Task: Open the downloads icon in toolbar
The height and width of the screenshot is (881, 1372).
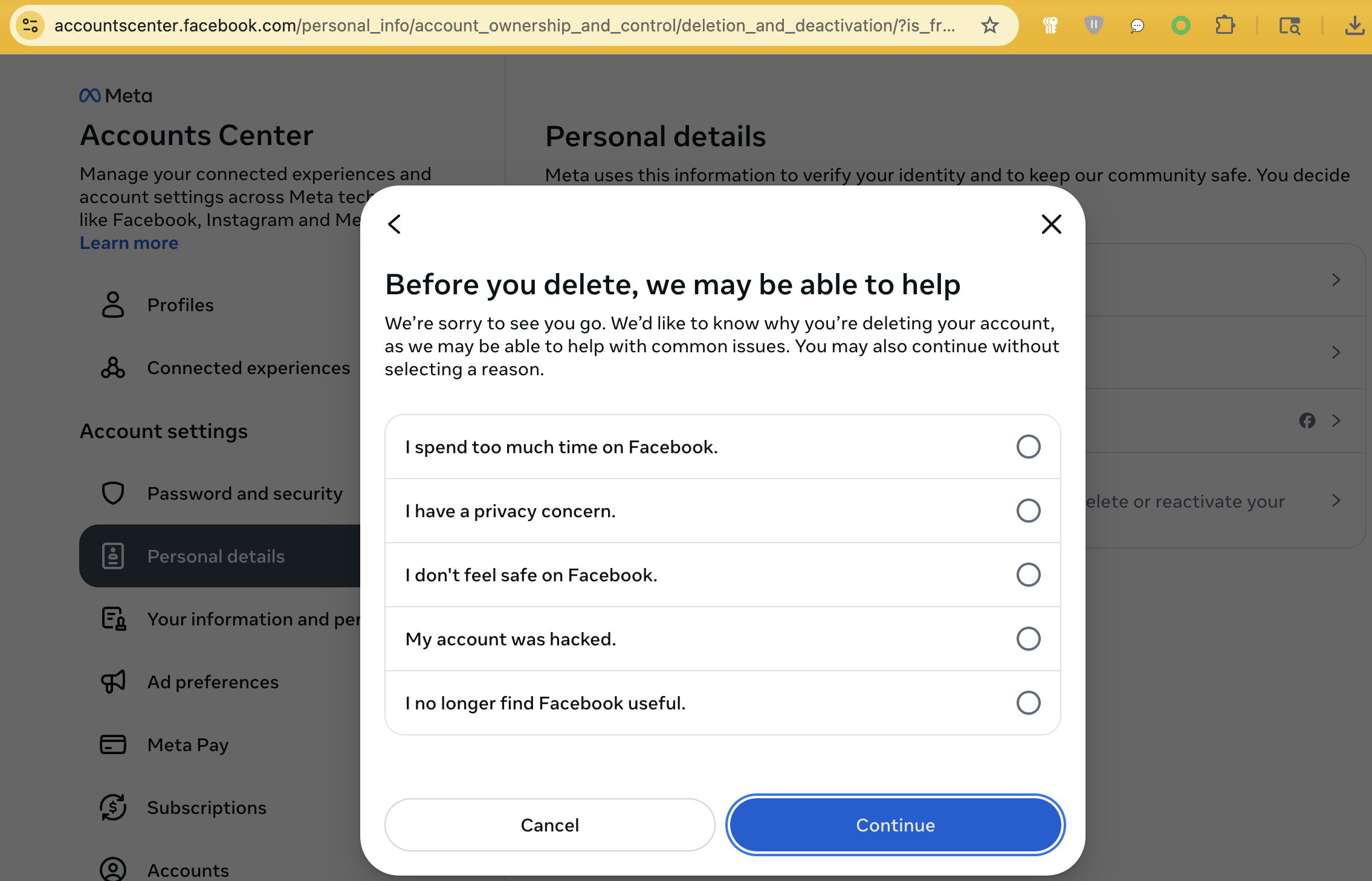Action: (1354, 25)
